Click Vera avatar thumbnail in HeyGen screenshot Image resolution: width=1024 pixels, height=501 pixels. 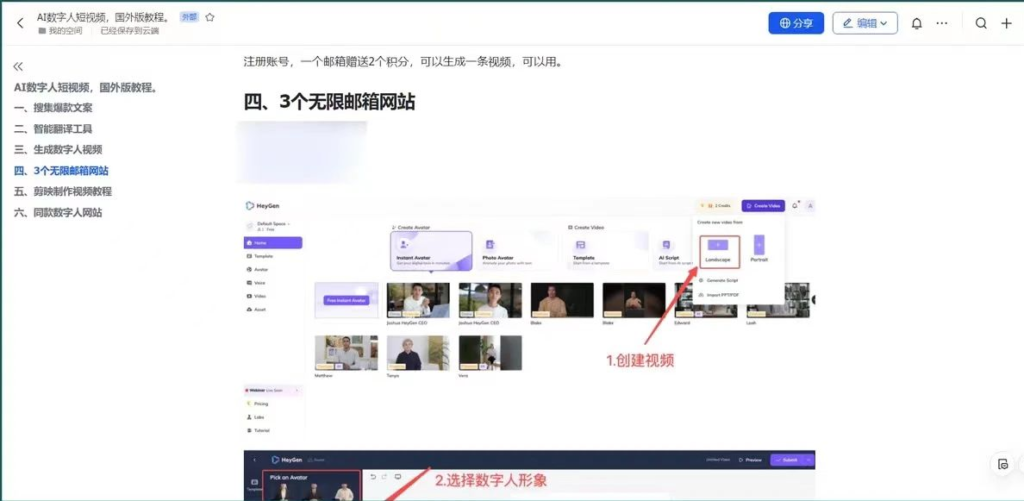point(490,353)
